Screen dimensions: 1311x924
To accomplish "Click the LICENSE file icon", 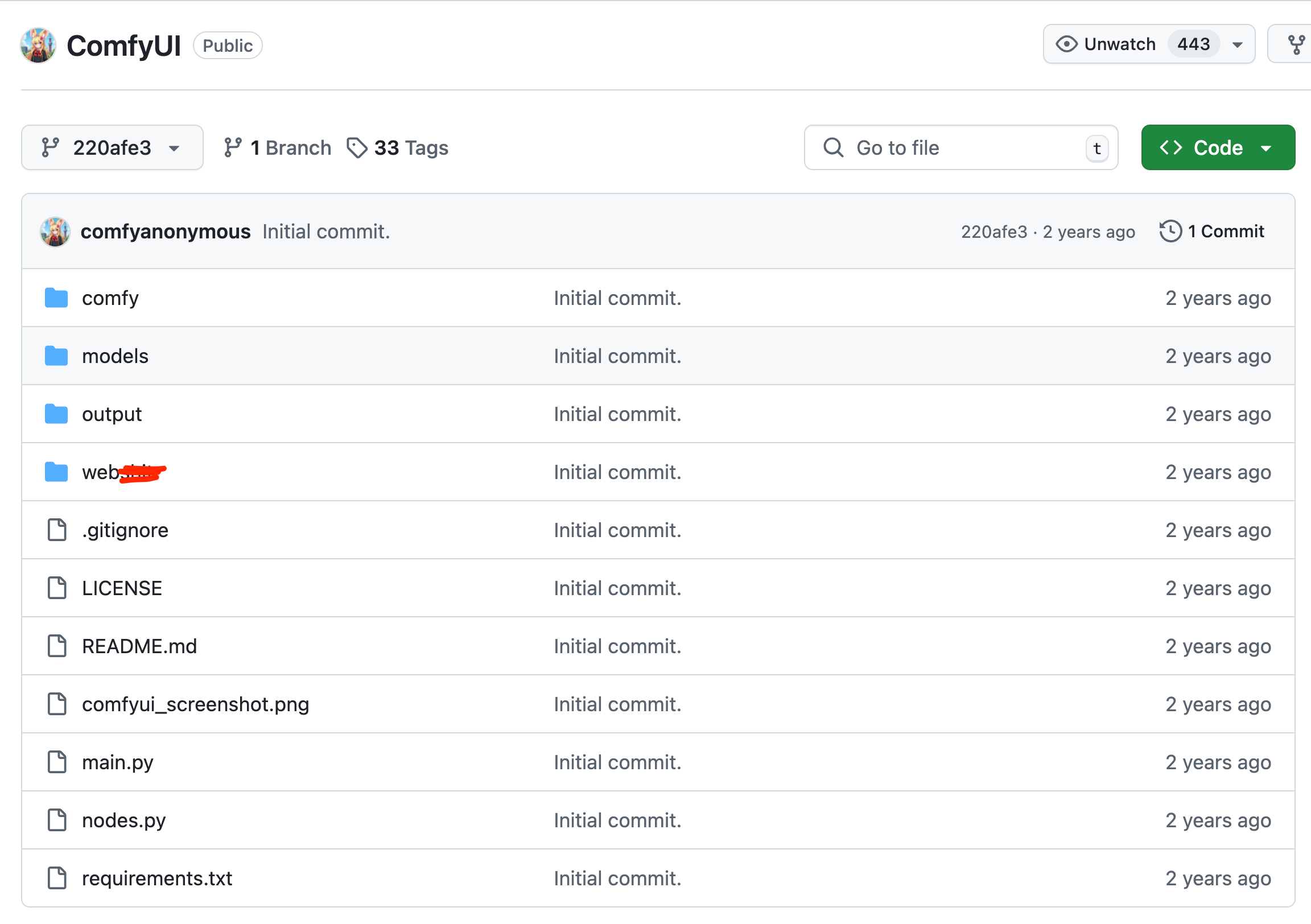I will pyautogui.click(x=56, y=588).
